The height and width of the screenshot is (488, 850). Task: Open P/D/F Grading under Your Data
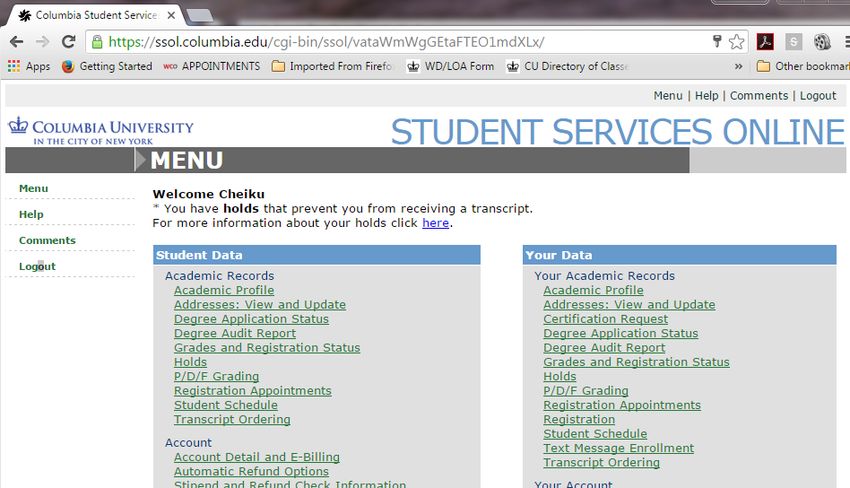tap(585, 390)
